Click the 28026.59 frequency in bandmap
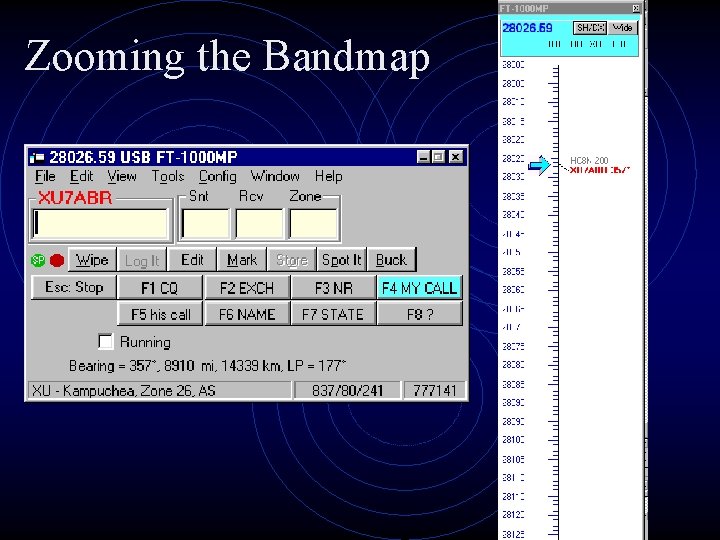Screen dimensions: 720x540 [528, 28]
